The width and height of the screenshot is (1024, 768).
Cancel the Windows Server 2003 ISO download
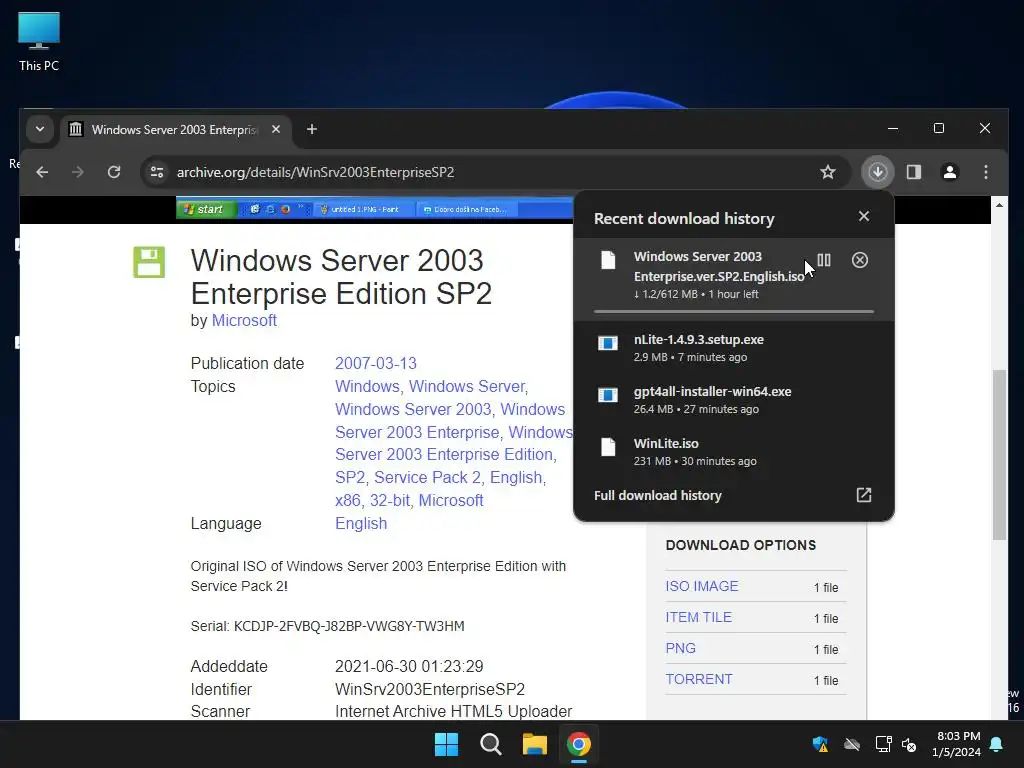pyautogui.click(x=860, y=260)
